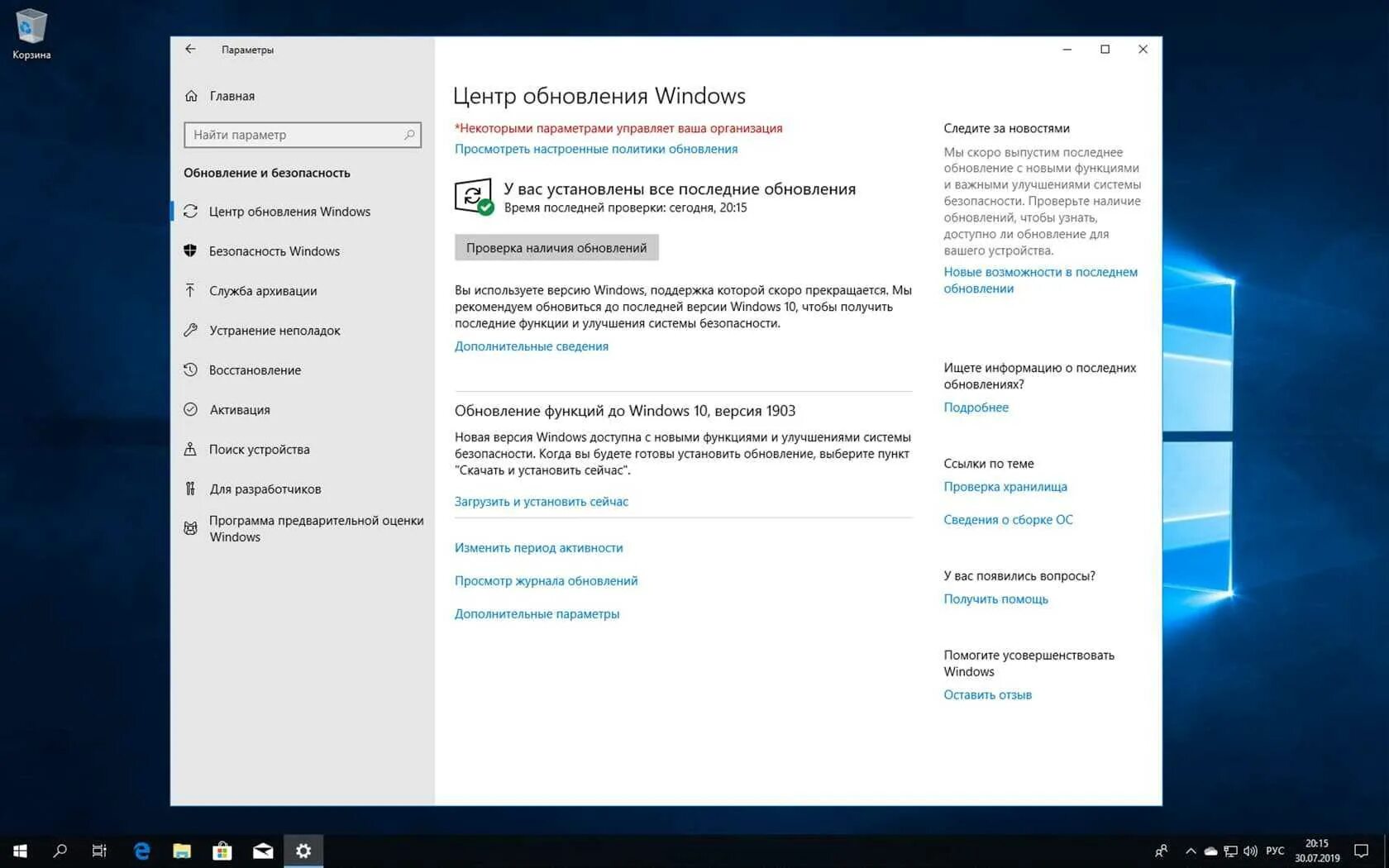The image size is (1389, 868).
Task: Click the Settings gear on the taskbar
Action: tap(303, 851)
